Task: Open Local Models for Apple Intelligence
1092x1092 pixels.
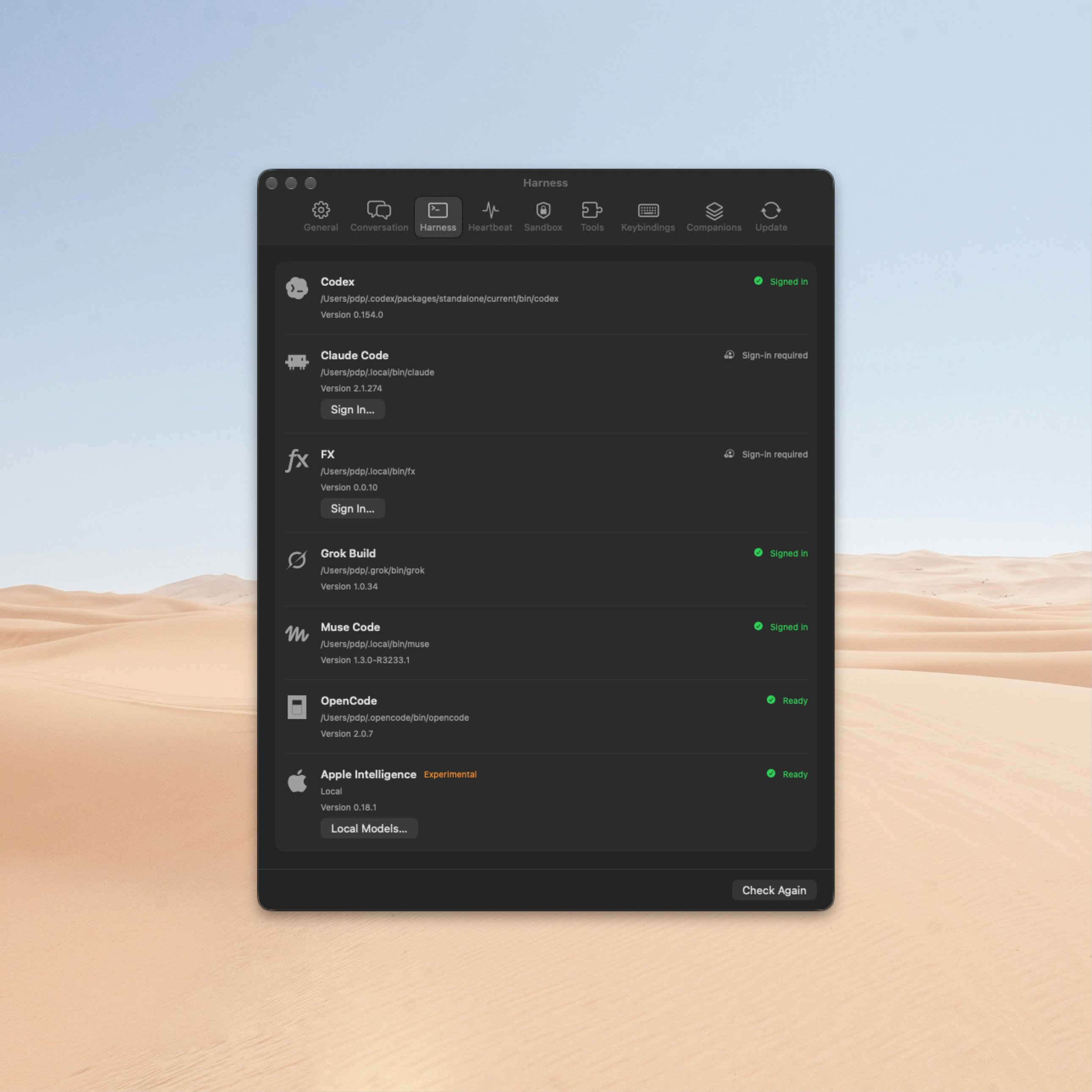Action: coord(369,828)
